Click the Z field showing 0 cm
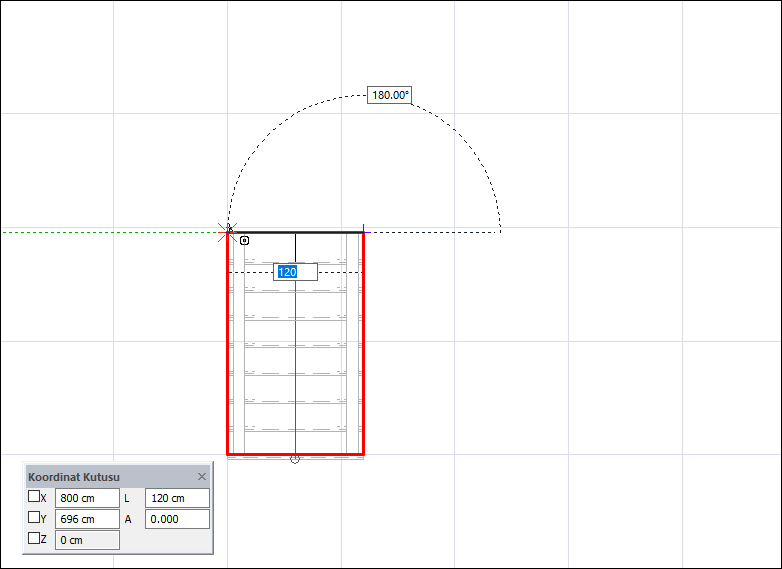 [87, 540]
